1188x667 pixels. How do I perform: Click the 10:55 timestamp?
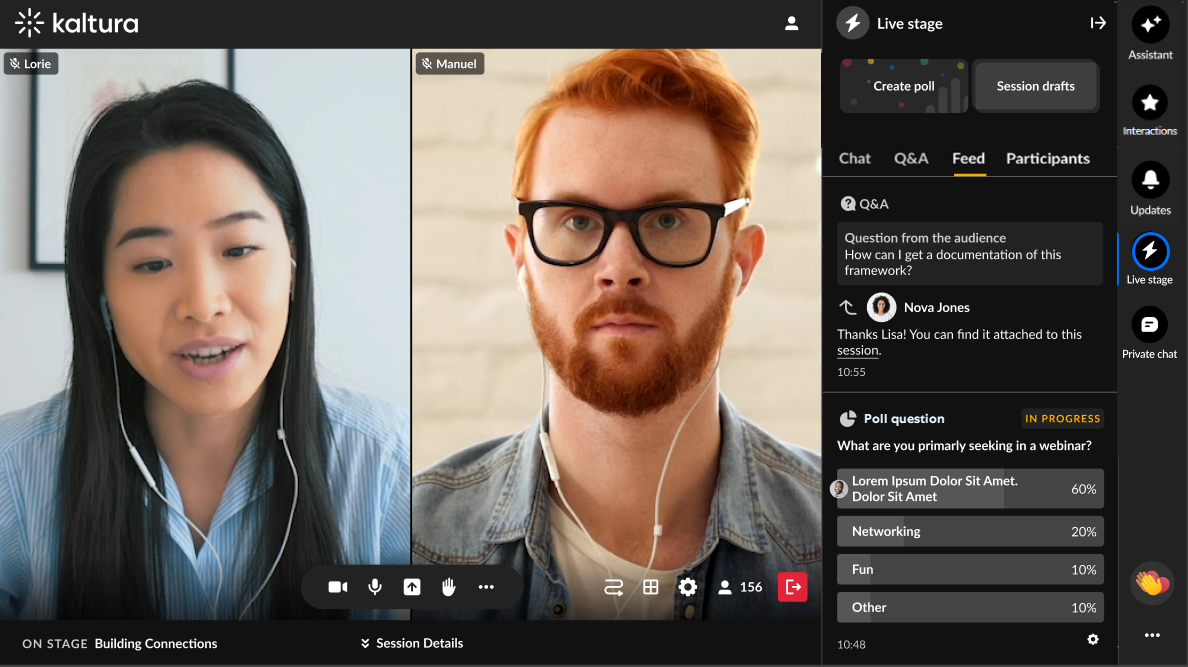851,372
